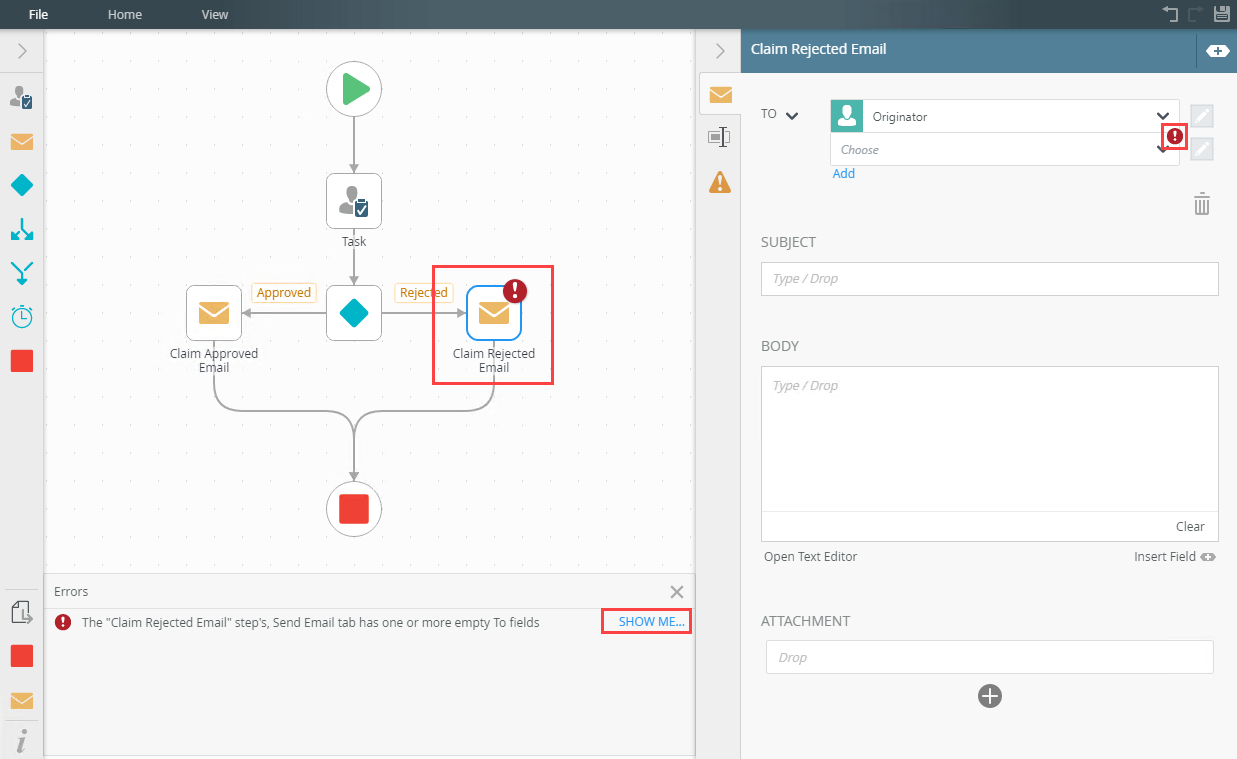Collapse the configuration panel chevron
This screenshot has width=1237, height=759.
(719, 51)
